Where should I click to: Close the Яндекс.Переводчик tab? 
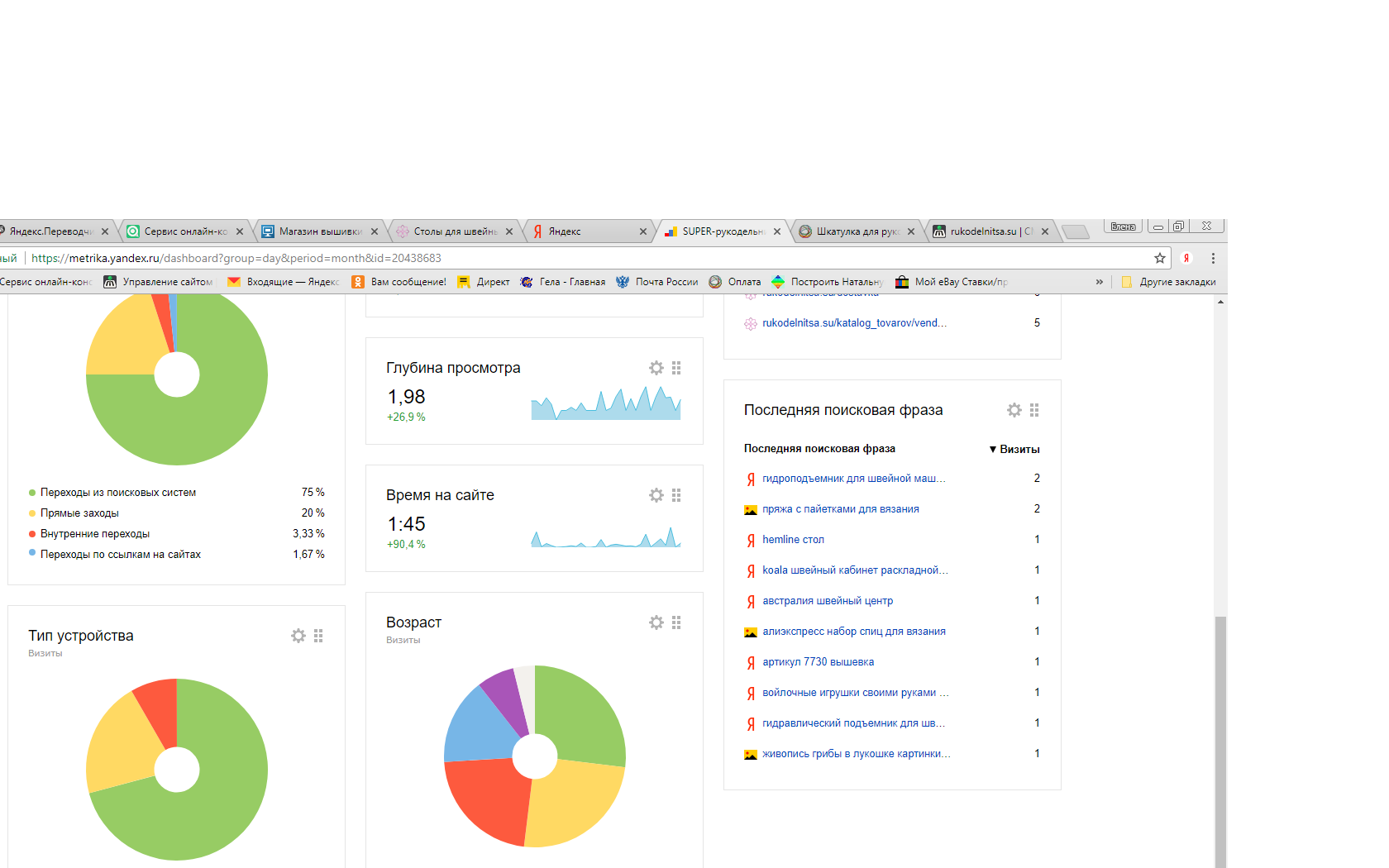pos(105,231)
